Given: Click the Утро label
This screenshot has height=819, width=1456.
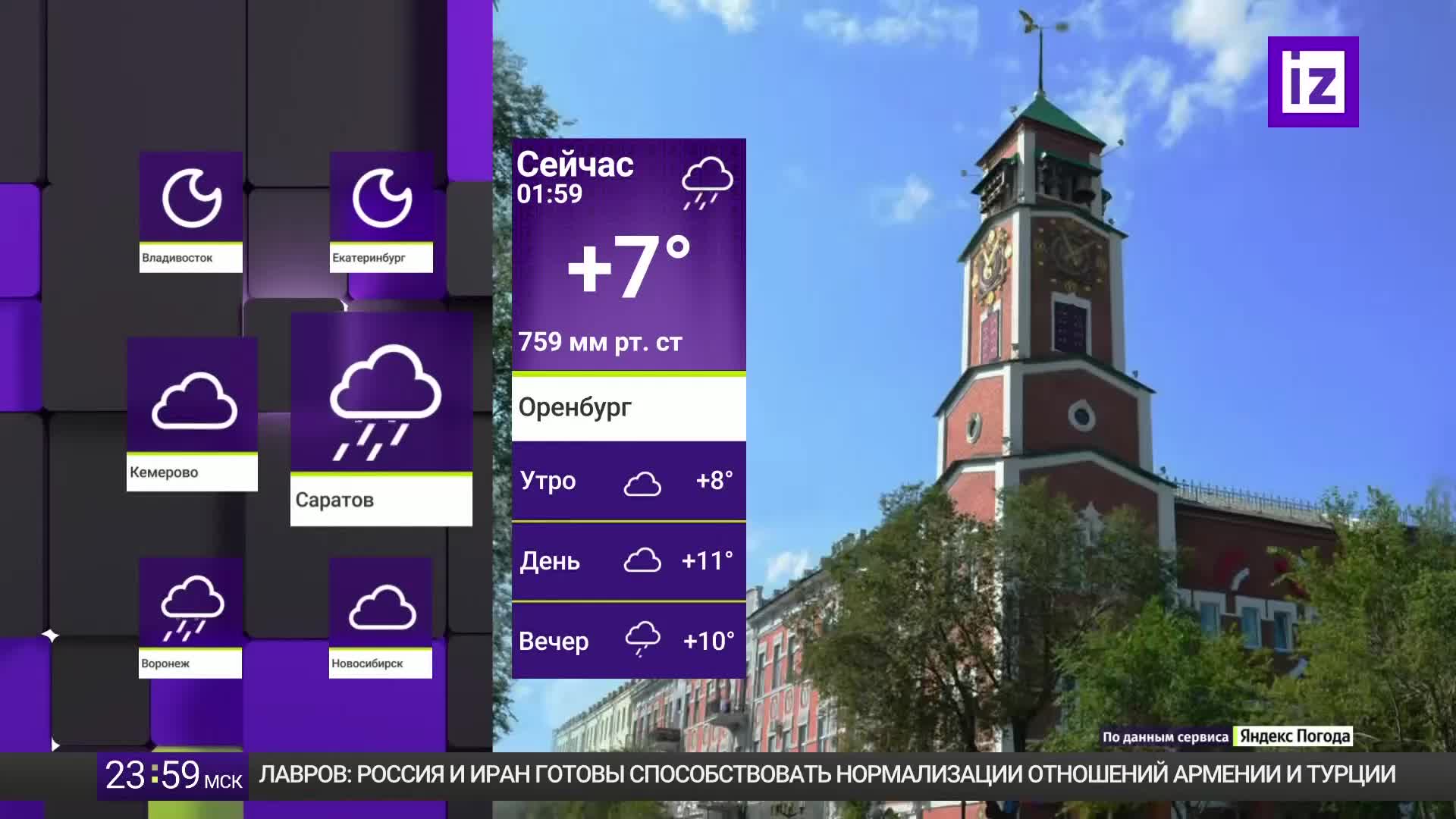Looking at the screenshot, I should pyautogui.click(x=548, y=481).
